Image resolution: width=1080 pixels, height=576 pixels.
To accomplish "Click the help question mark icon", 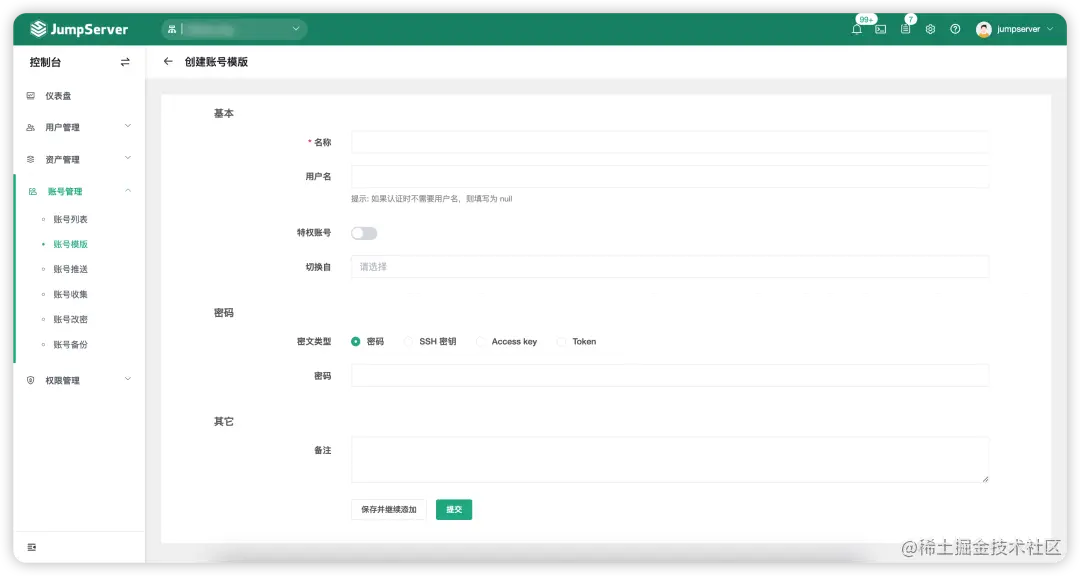I will coord(953,29).
